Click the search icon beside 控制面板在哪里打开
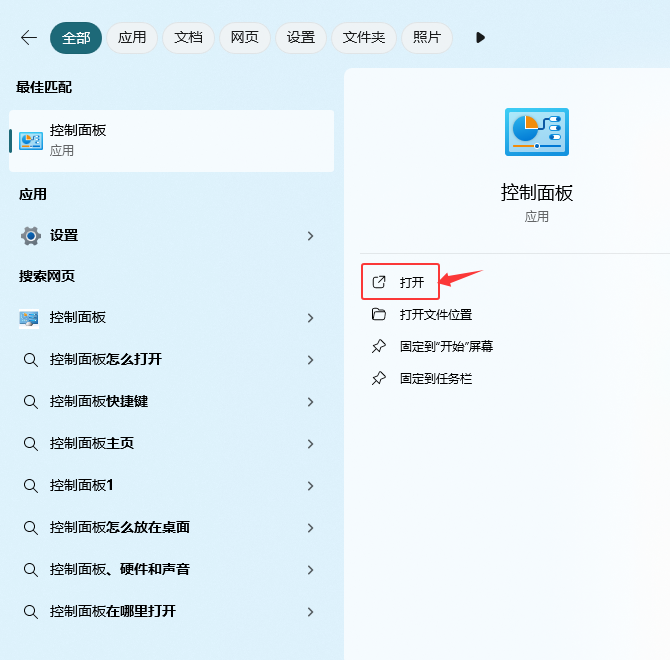670x660 pixels. (30, 612)
